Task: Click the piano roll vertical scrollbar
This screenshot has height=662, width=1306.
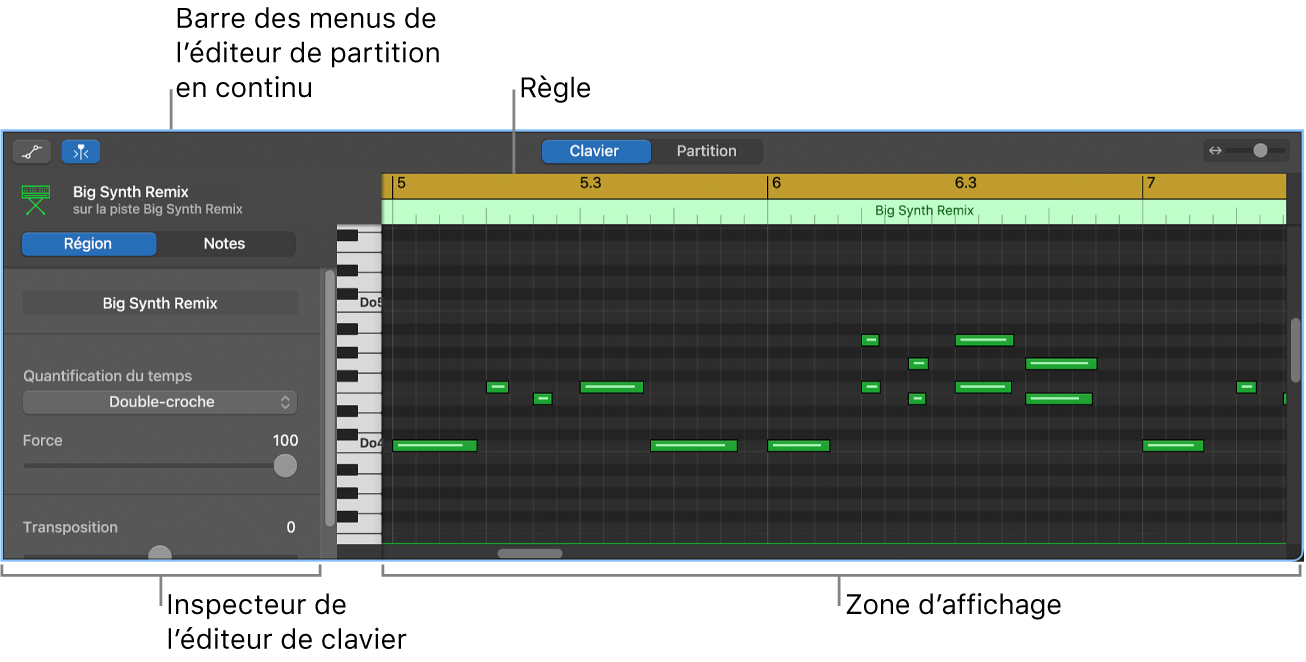Action: pos(1296,350)
